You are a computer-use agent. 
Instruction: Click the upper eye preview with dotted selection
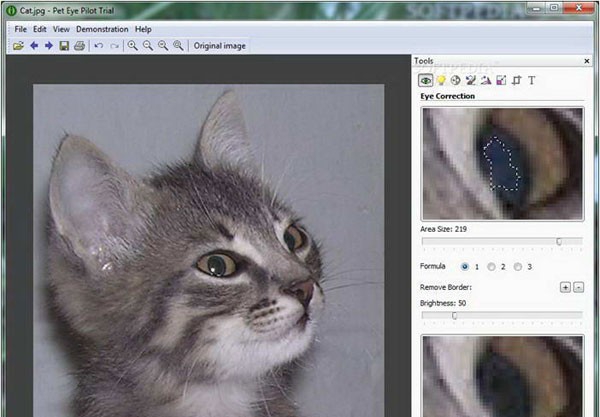click(503, 164)
